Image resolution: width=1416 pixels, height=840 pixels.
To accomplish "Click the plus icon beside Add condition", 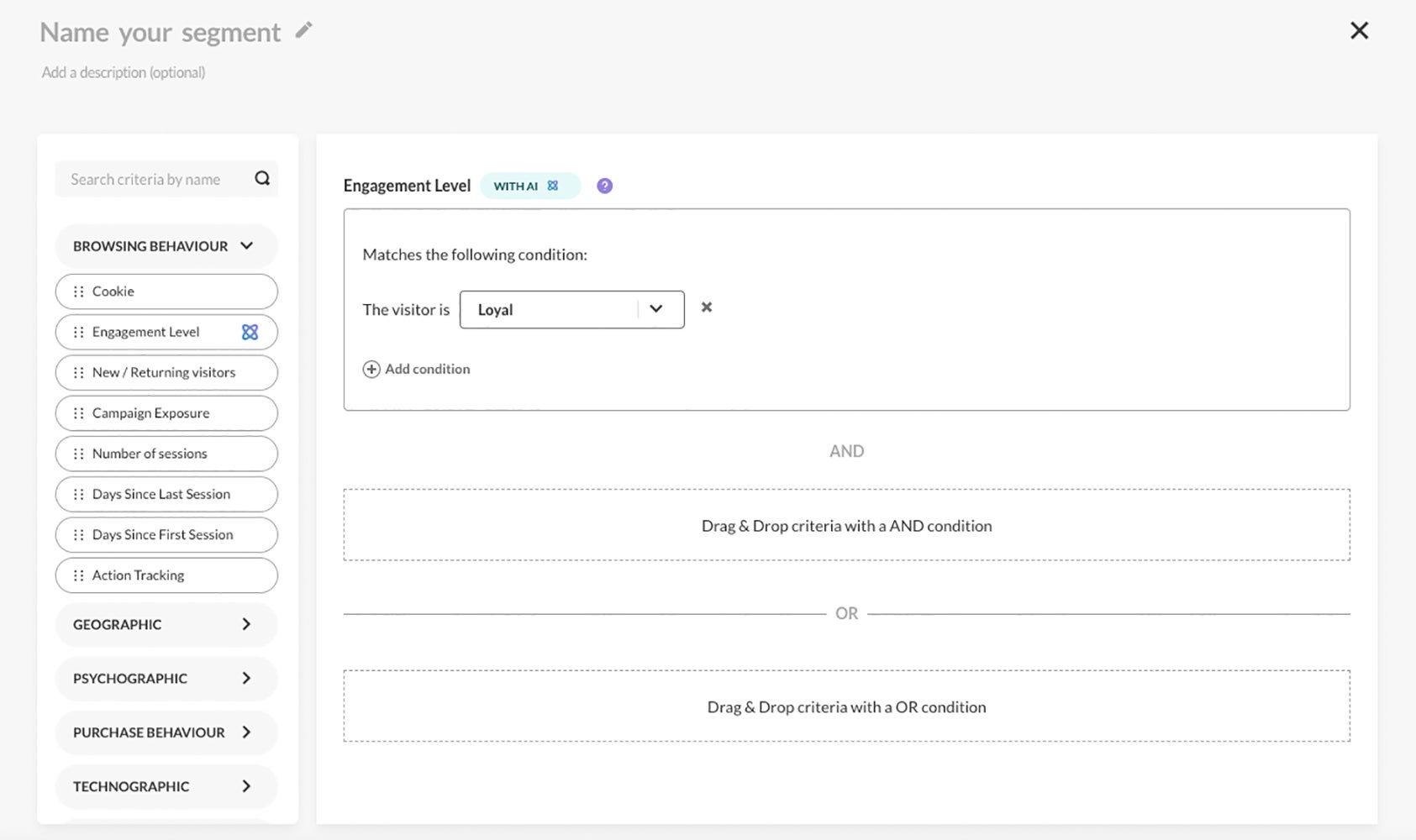I will [x=371, y=370].
